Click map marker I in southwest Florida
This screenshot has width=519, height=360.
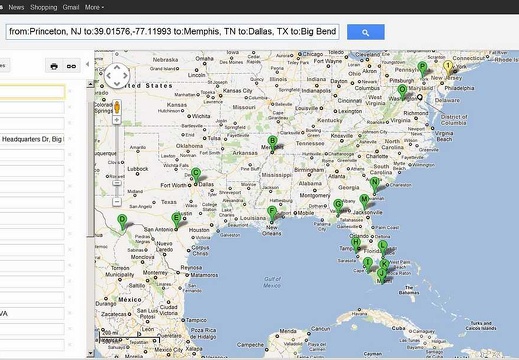click(368, 265)
